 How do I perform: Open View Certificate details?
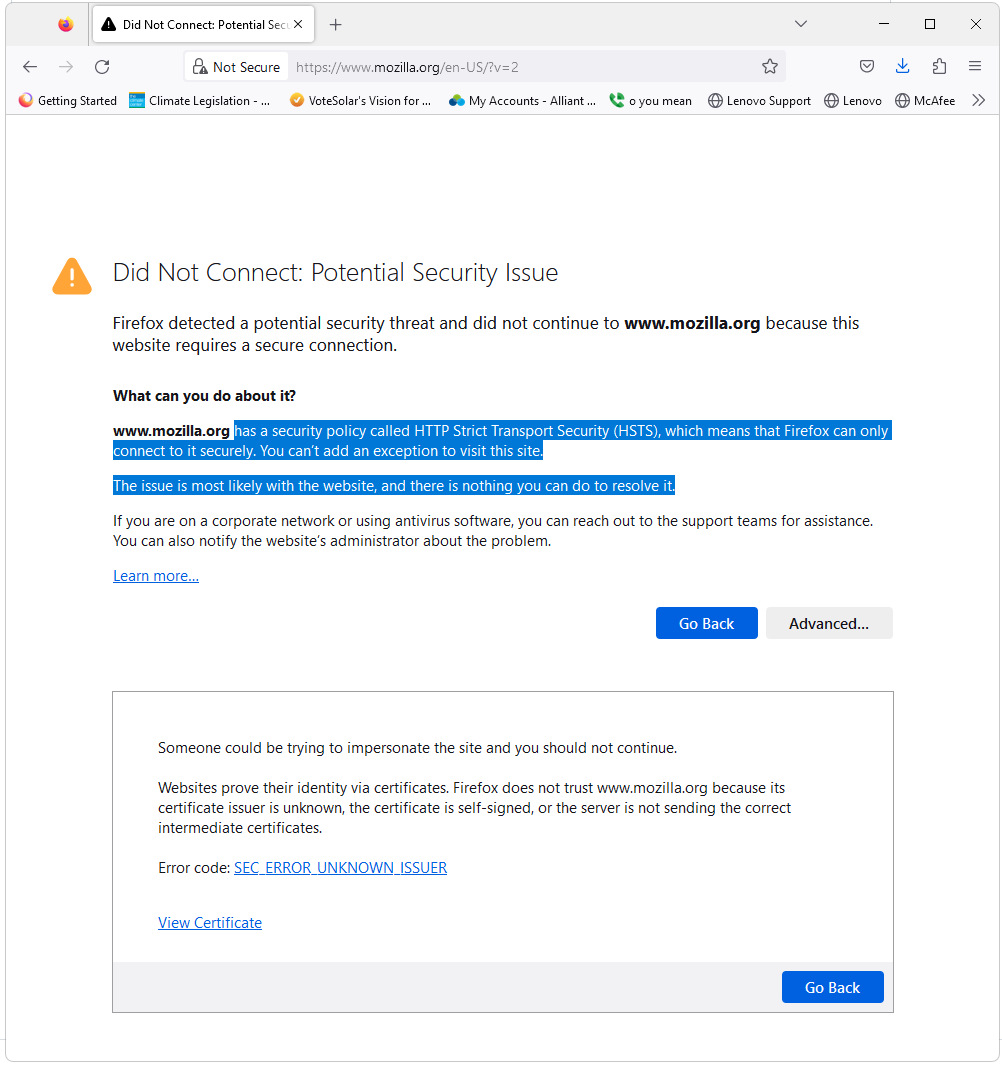209,922
